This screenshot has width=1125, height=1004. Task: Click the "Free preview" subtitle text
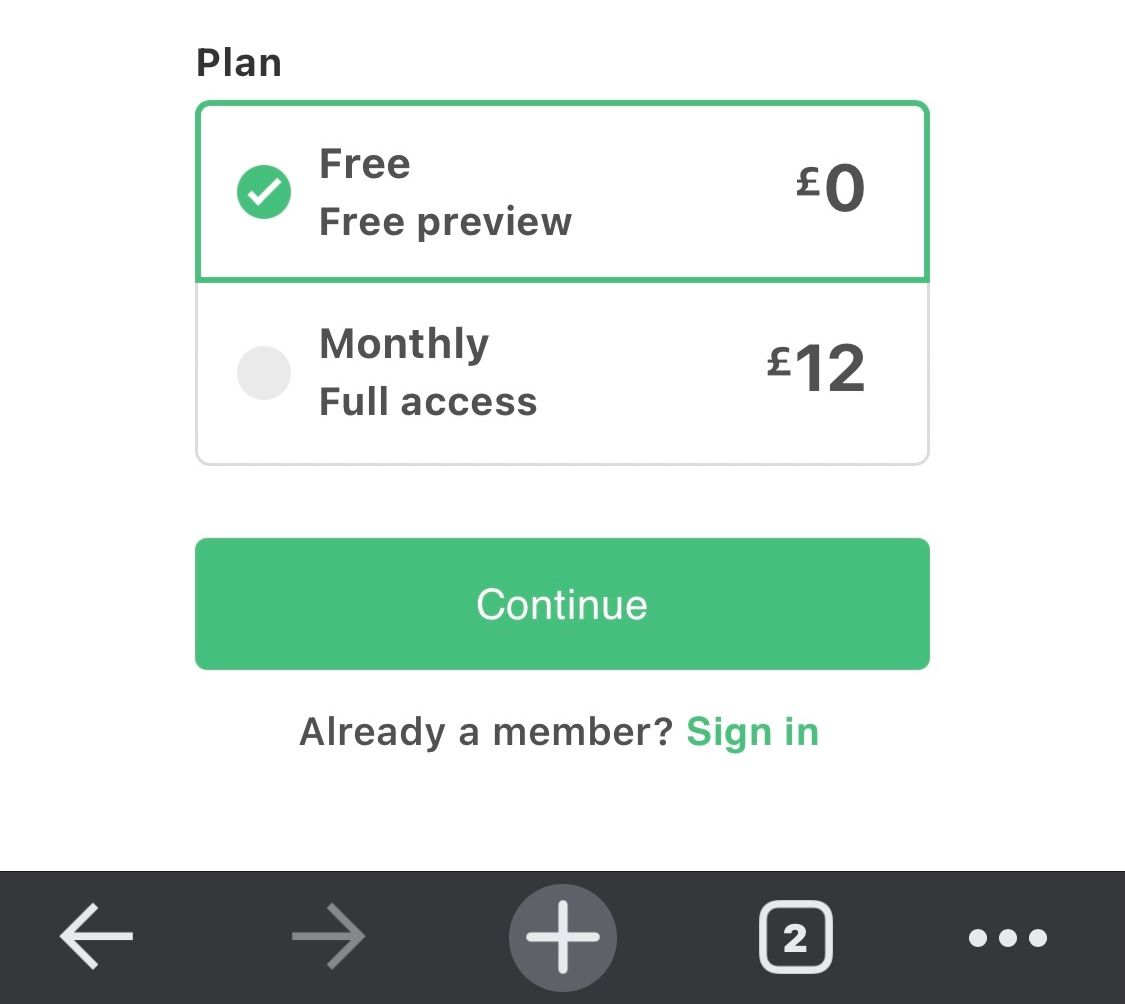pyautogui.click(x=446, y=221)
